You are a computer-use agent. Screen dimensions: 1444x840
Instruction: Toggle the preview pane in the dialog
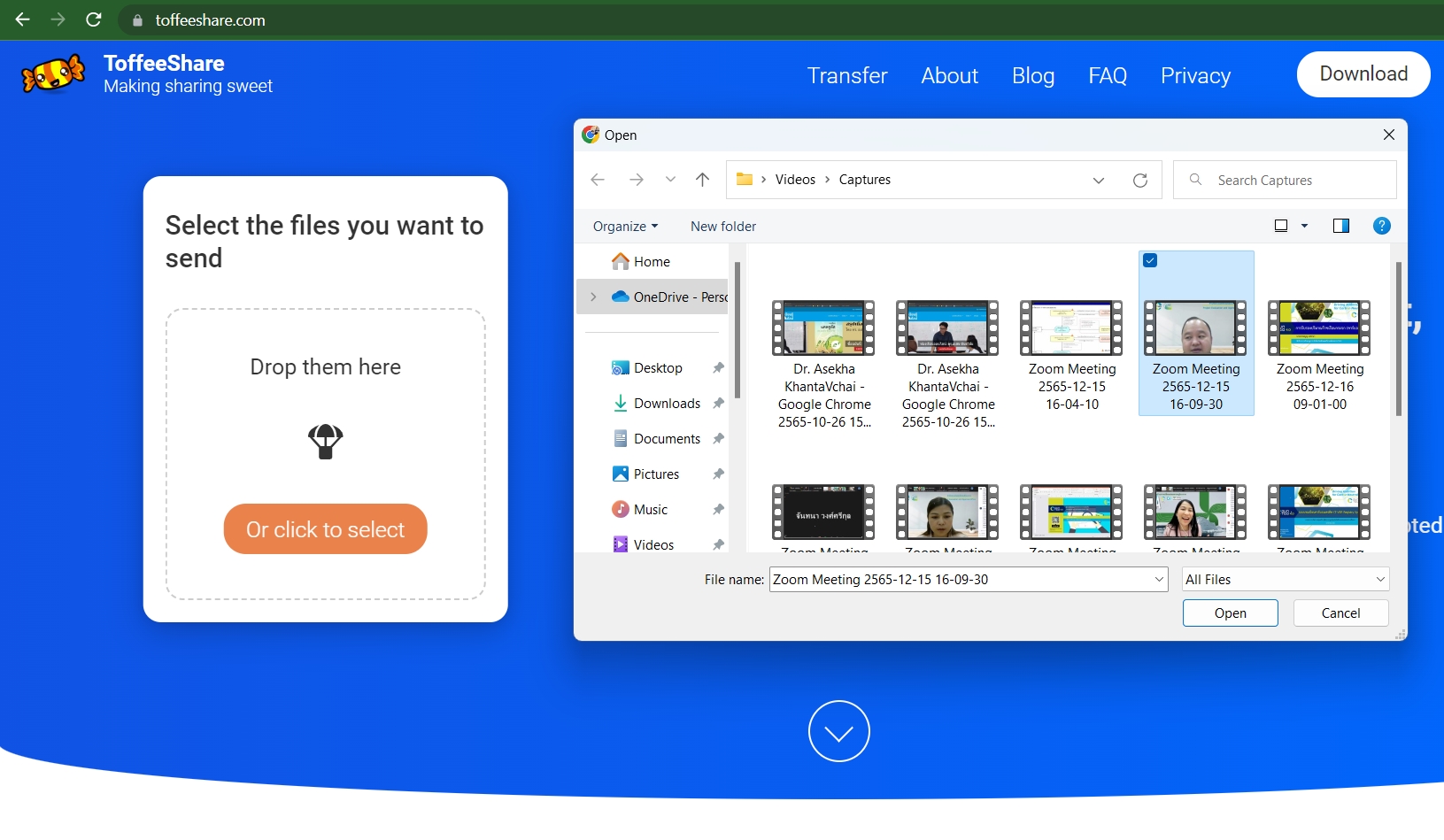point(1340,226)
